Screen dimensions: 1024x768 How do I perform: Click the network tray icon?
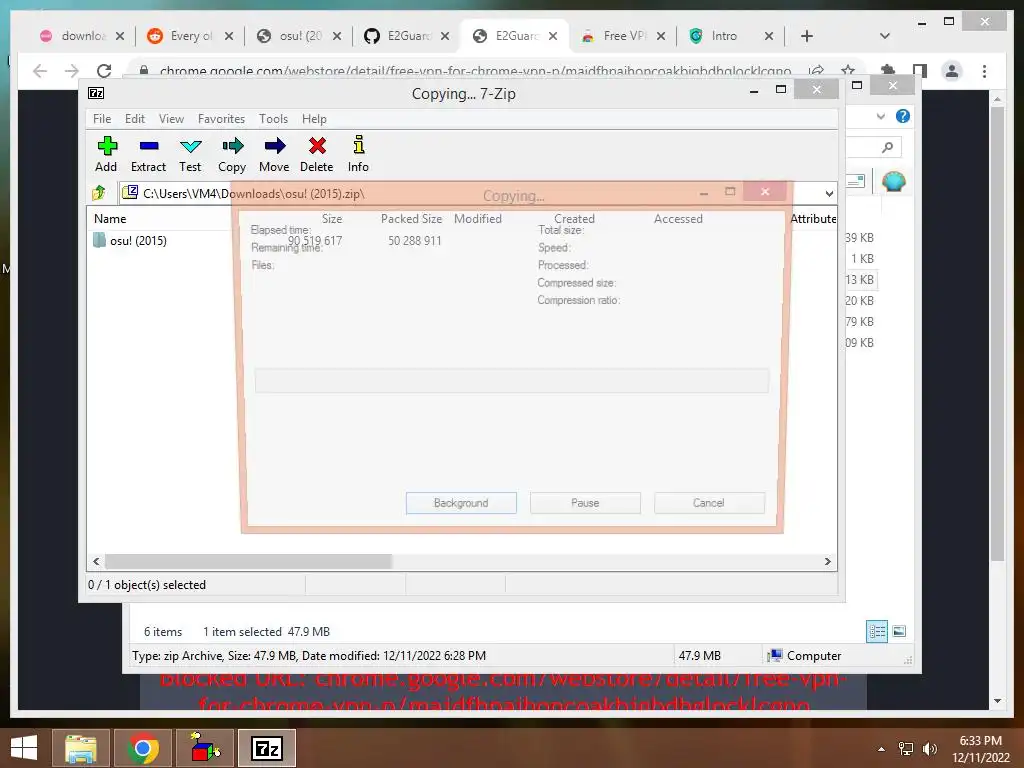tap(906, 748)
